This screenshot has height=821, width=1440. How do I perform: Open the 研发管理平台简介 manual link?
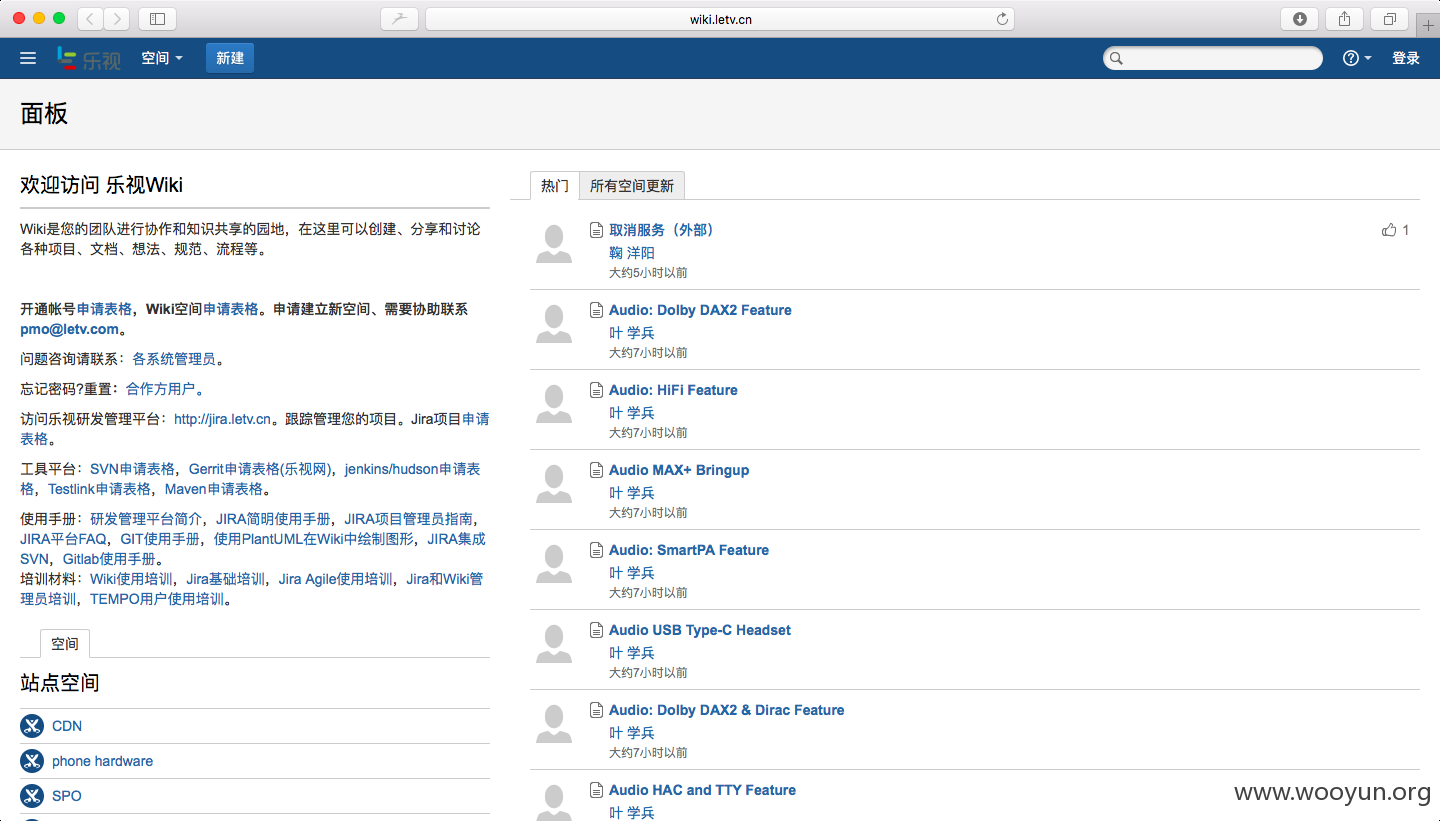point(146,519)
